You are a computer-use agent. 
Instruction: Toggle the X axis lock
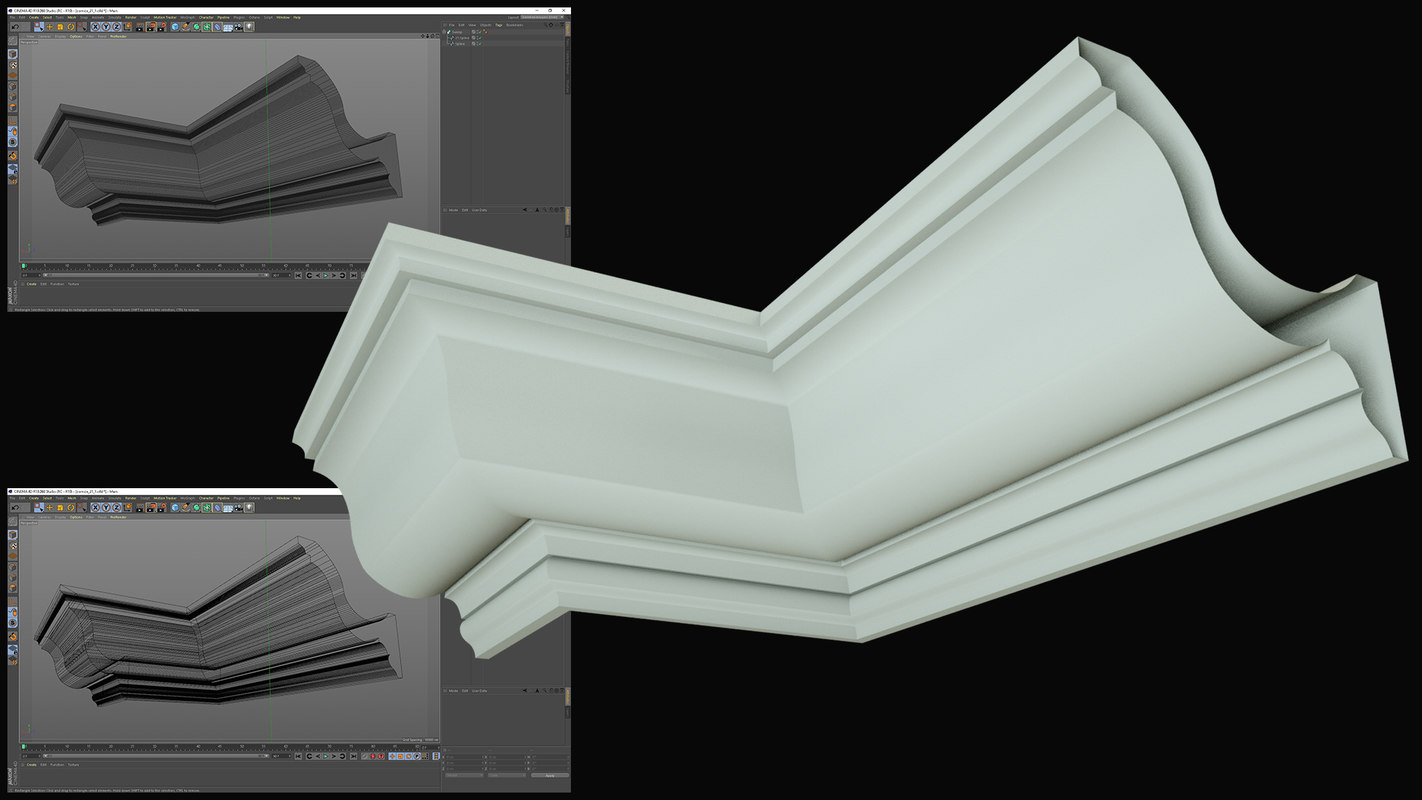95,28
